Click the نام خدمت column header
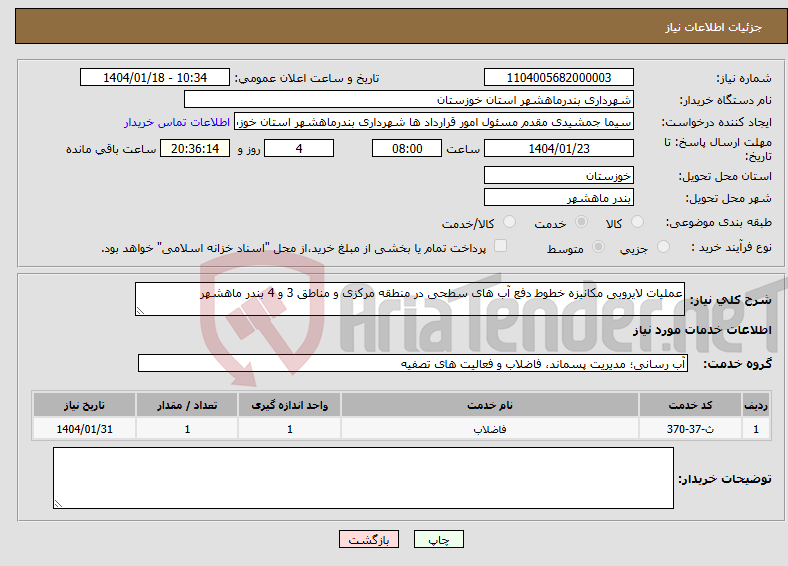This screenshot has height=566, width=788. pyautogui.click(x=489, y=405)
